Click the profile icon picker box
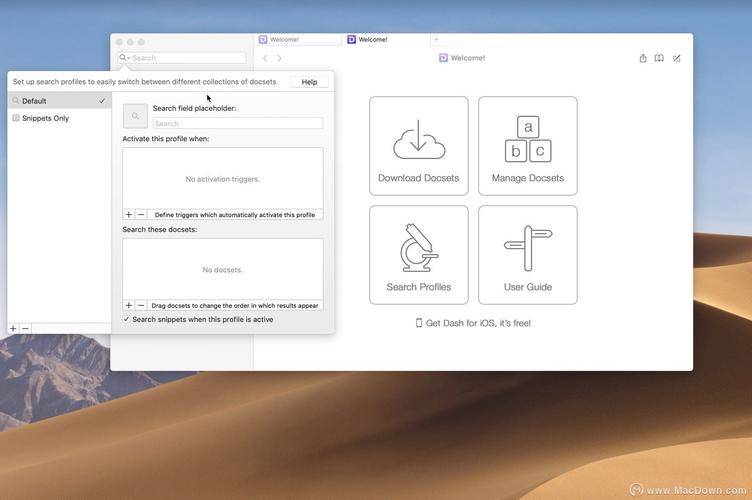The height and width of the screenshot is (500, 752). 135,116
